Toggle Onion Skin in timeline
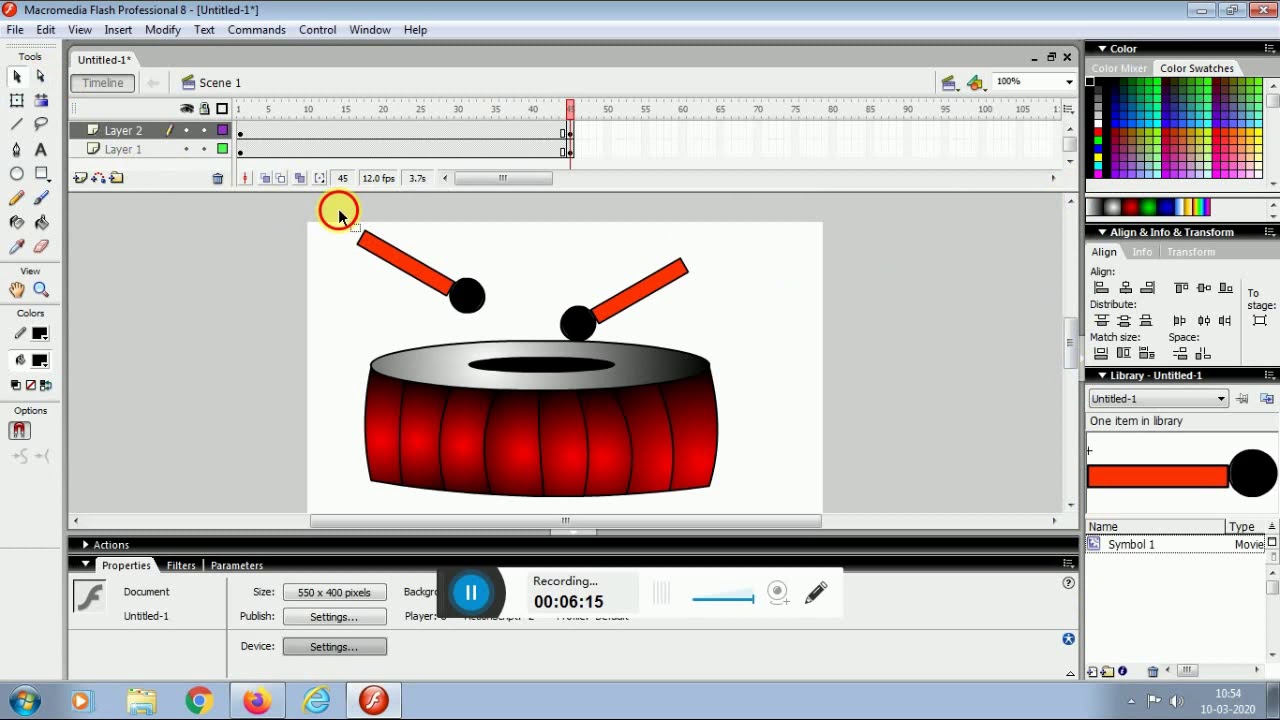Viewport: 1280px width, 720px height. [265, 178]
